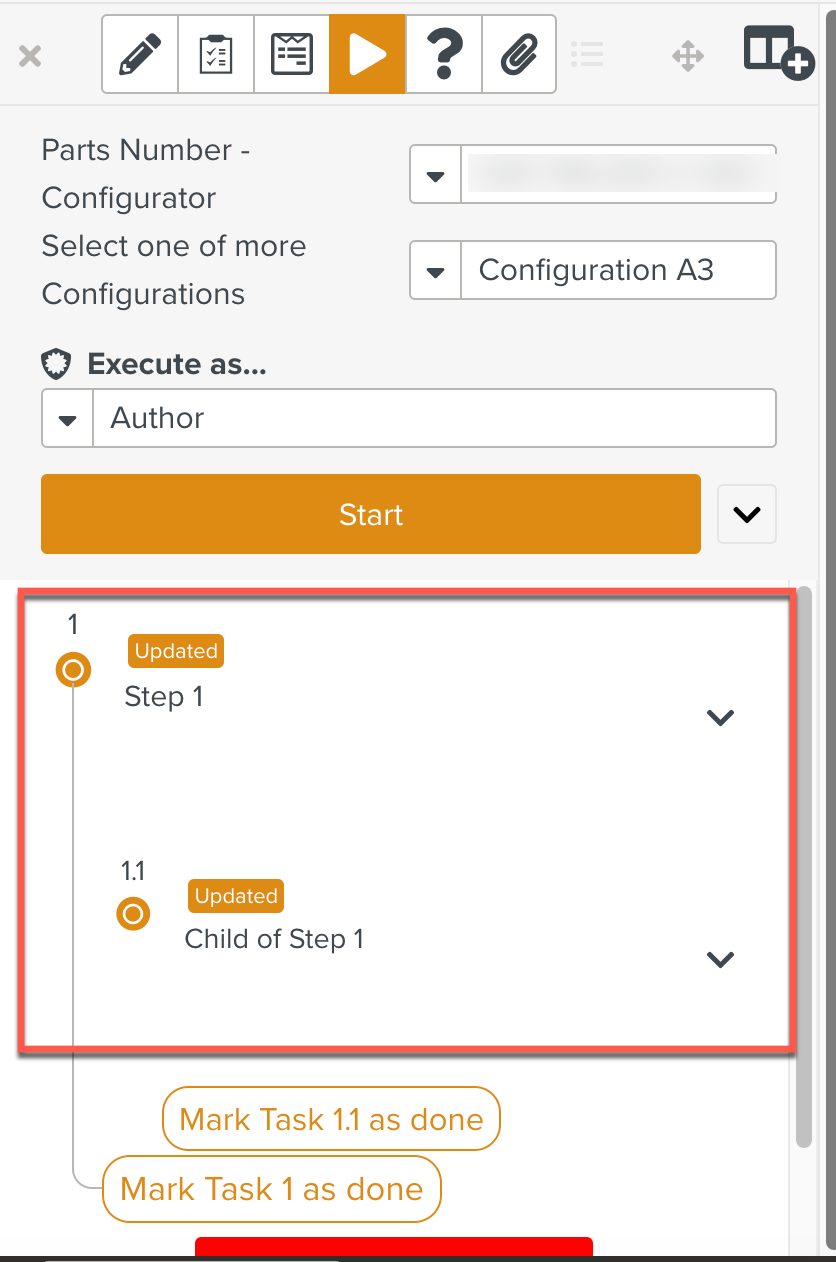The image size is (836, 1262).
Task: Open the clipboard checklist icon
Action: coord(216,55)
